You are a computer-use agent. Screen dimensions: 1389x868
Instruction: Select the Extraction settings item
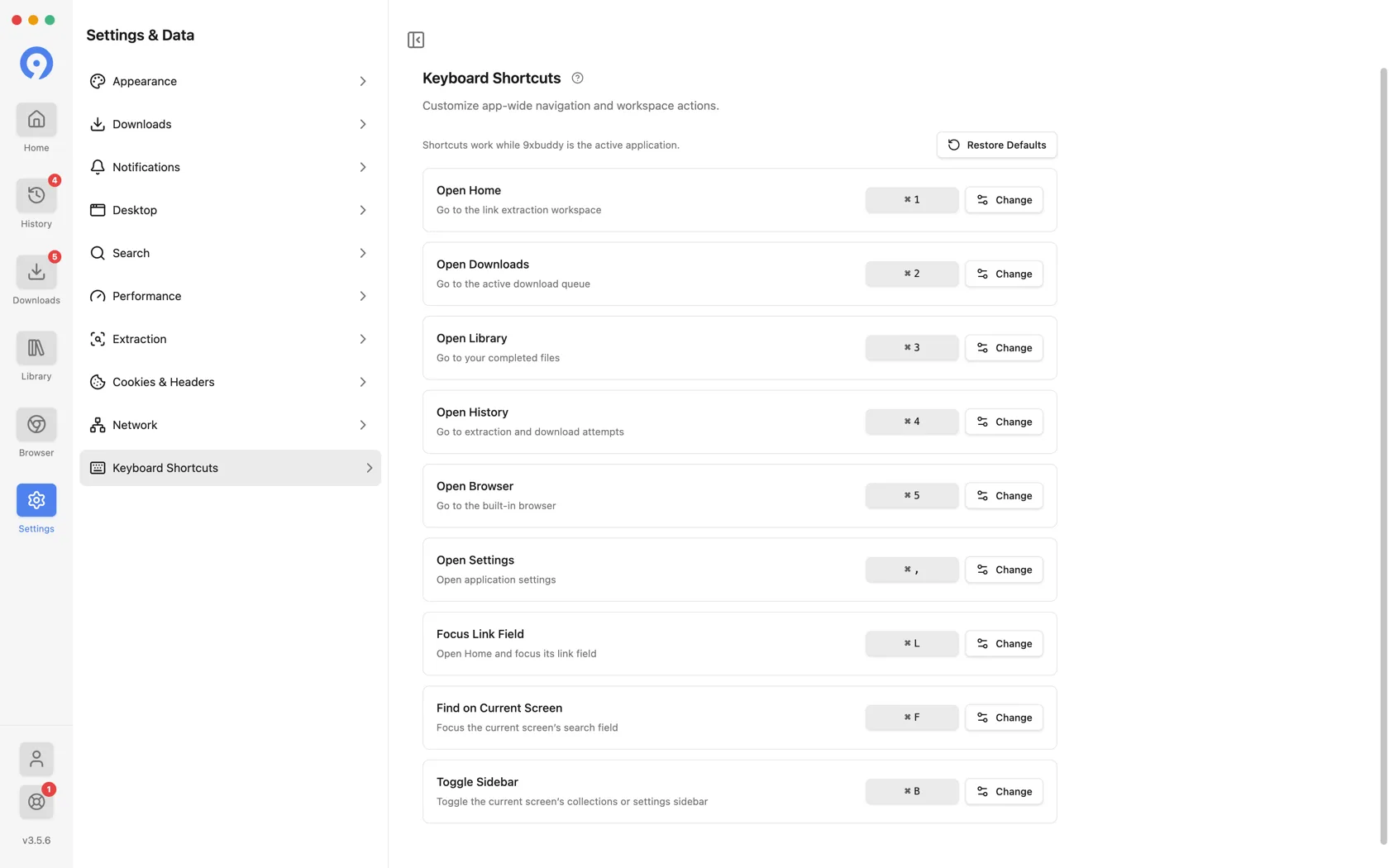[230, 339]
